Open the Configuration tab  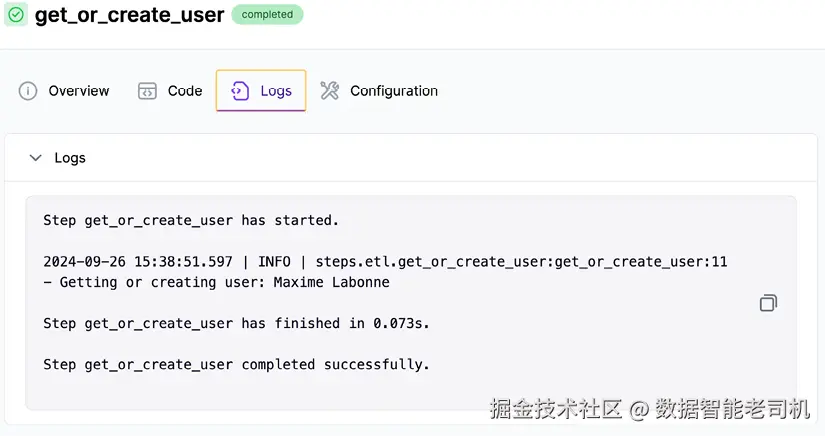coord(379,91)
